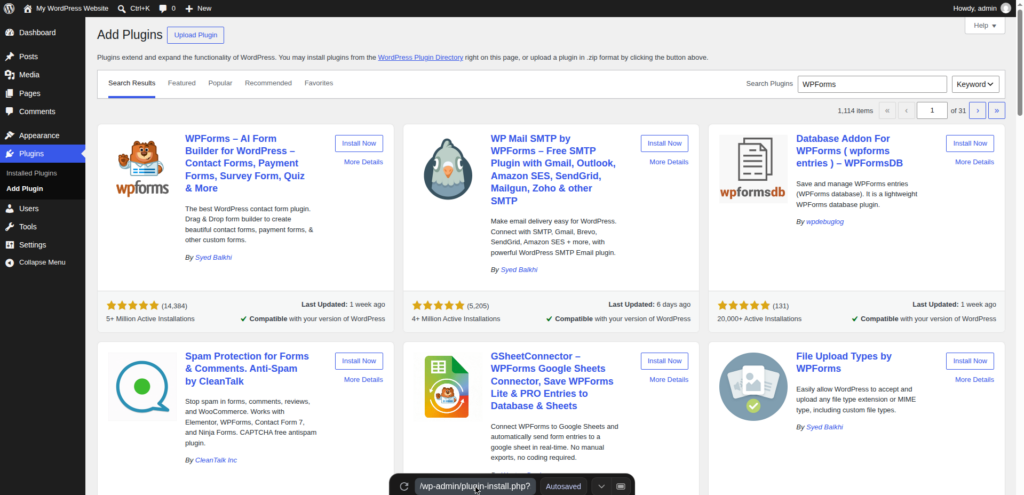
Task: View More Details for File Upload Types
Action: [x=974, y=379]
